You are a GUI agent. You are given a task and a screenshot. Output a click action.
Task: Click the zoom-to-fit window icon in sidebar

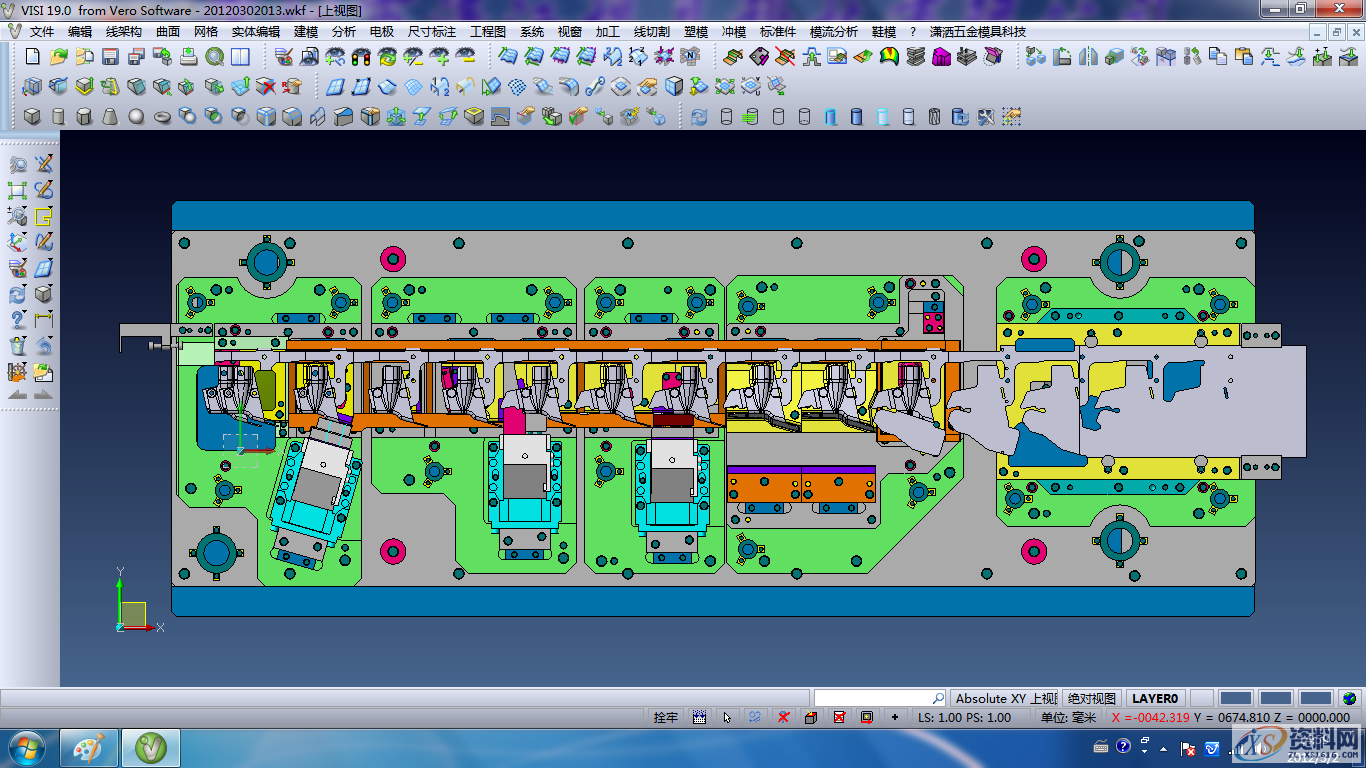(x=17, y=190)
